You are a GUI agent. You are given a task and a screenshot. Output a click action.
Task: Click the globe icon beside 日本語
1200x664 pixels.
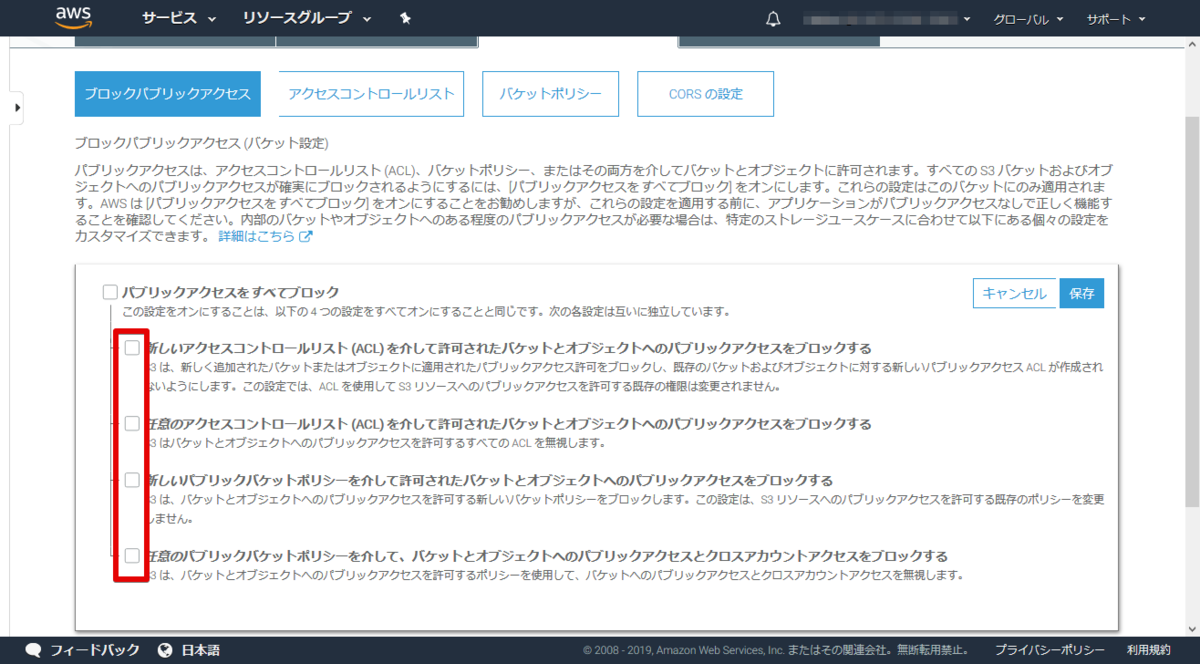click(163, 648)
